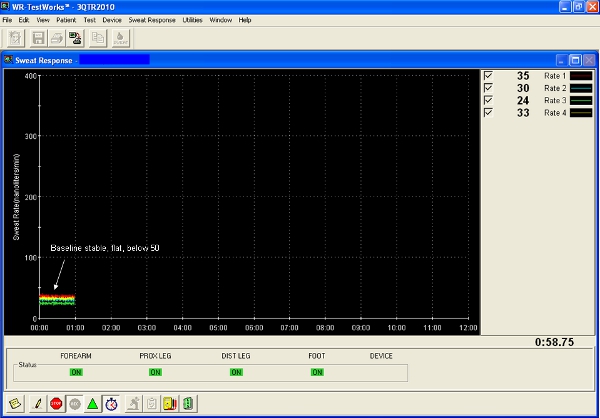Click the sweat droplet toolbar icon
The width and height of the screenshot is (600, 418).
coord(121,38)
